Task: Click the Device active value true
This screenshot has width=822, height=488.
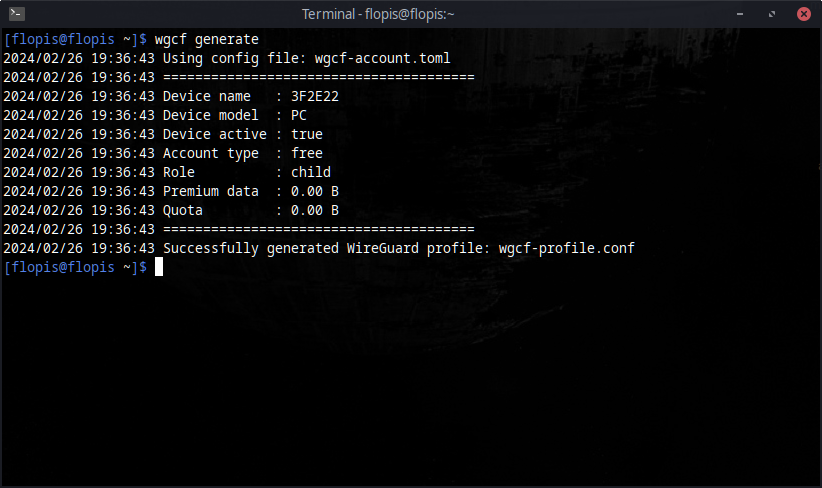Action: pyautogui.click(x=307, y=134)
